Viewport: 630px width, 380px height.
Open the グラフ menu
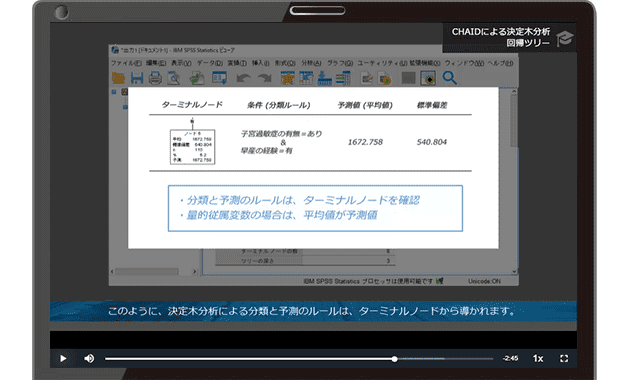[x=340, y=63]
